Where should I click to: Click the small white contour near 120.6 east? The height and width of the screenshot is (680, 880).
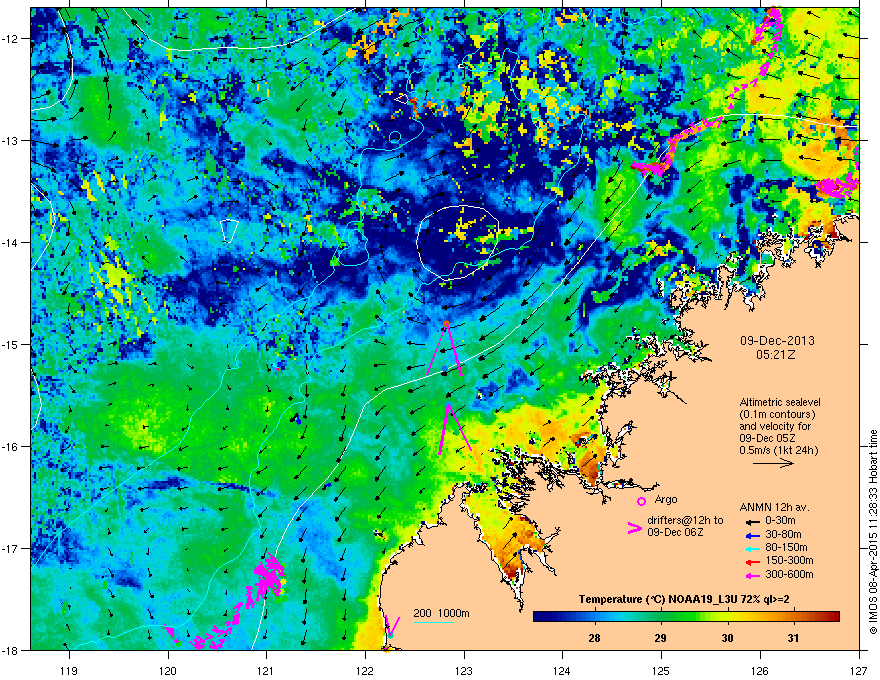pos(229,231)
